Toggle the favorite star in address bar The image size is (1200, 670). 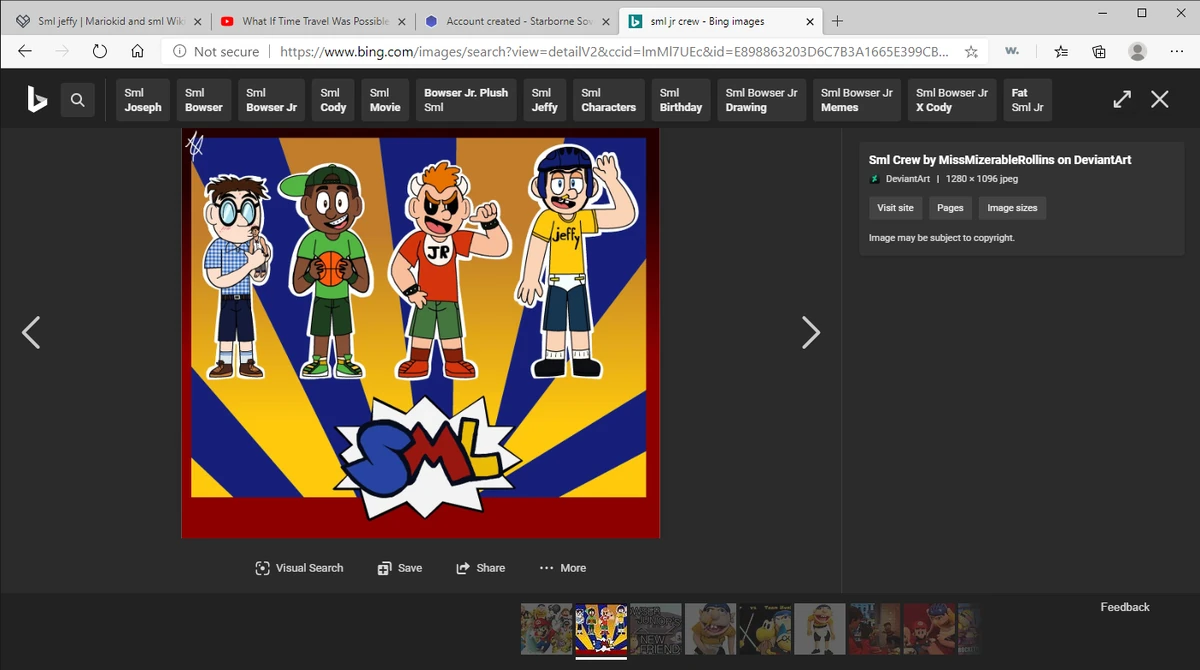click(971, 51)
